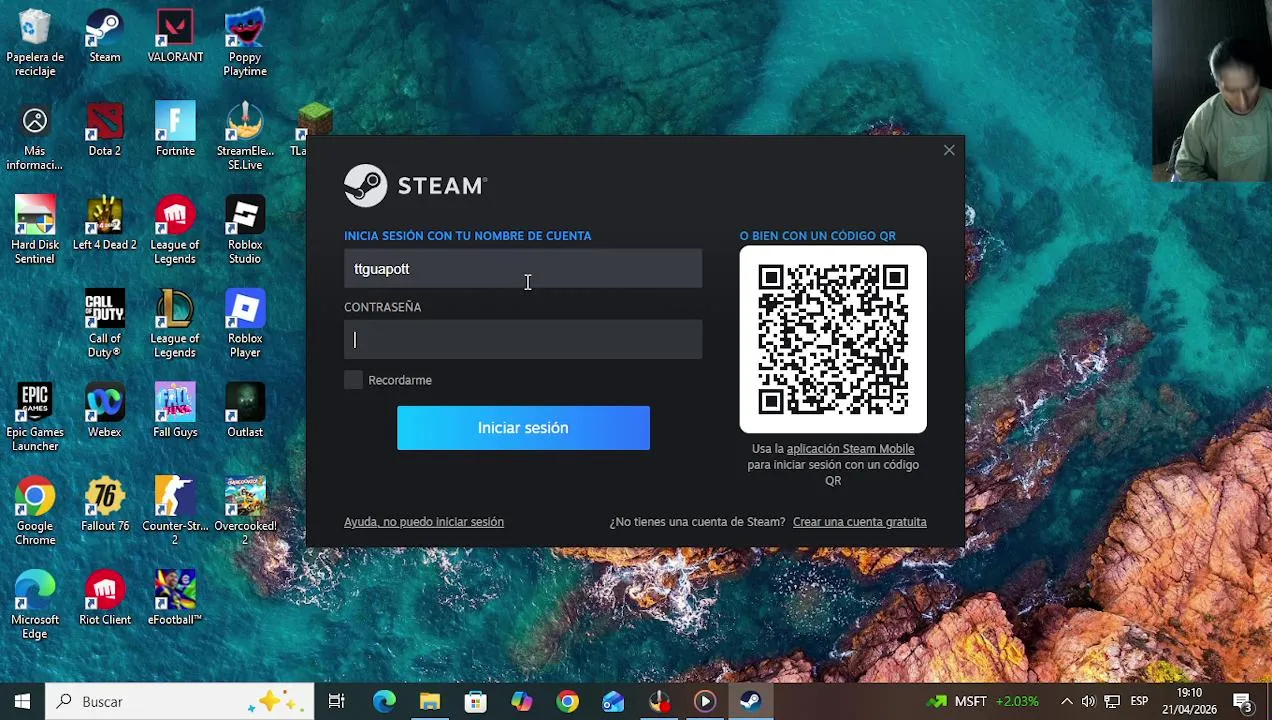The width and height of the screenshot is (1272, 720).
Task: Open File Explorer from the taskbar
Action: [x=430, y=702]
